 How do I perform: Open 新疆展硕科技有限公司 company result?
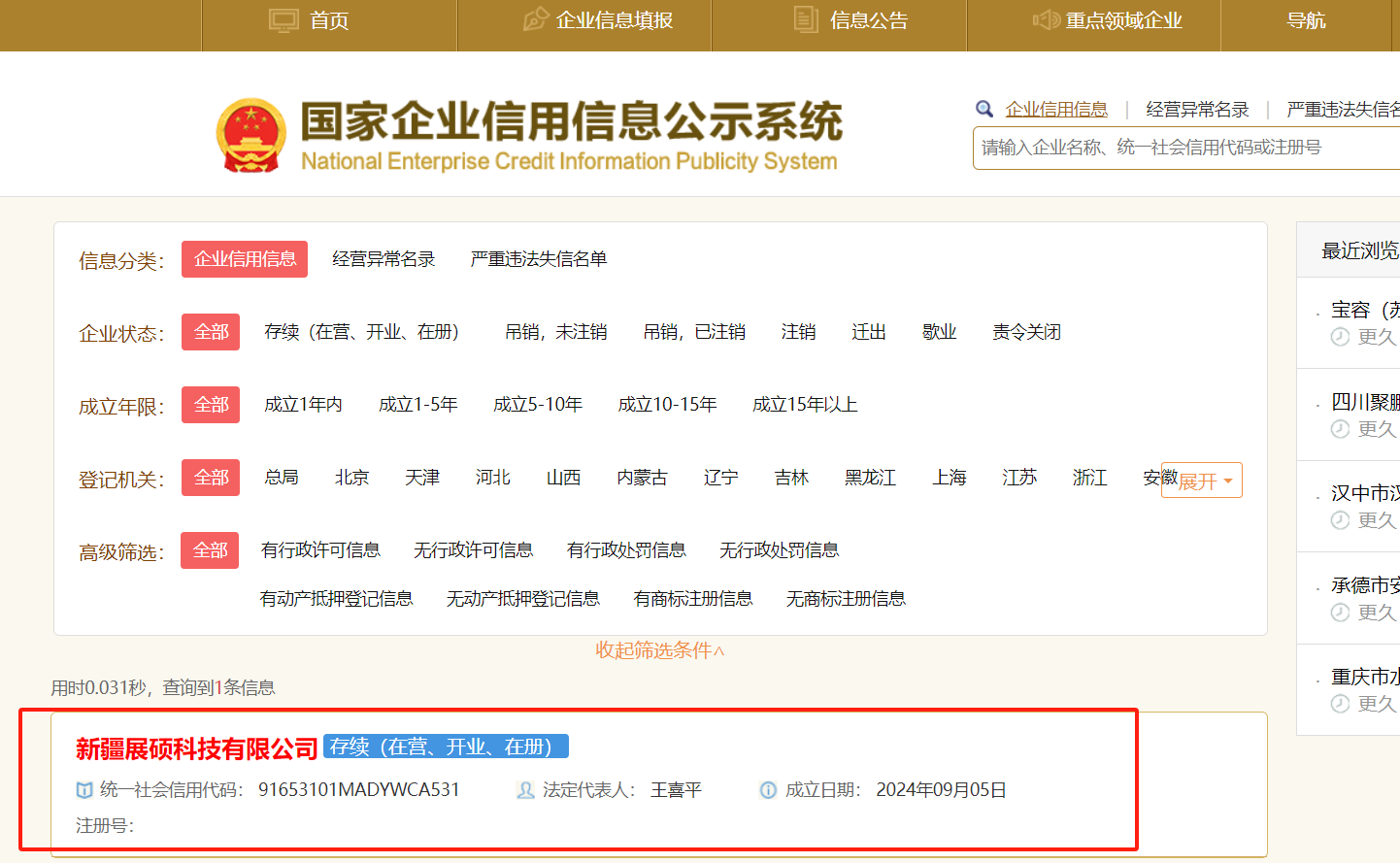(x=197, y=748)
